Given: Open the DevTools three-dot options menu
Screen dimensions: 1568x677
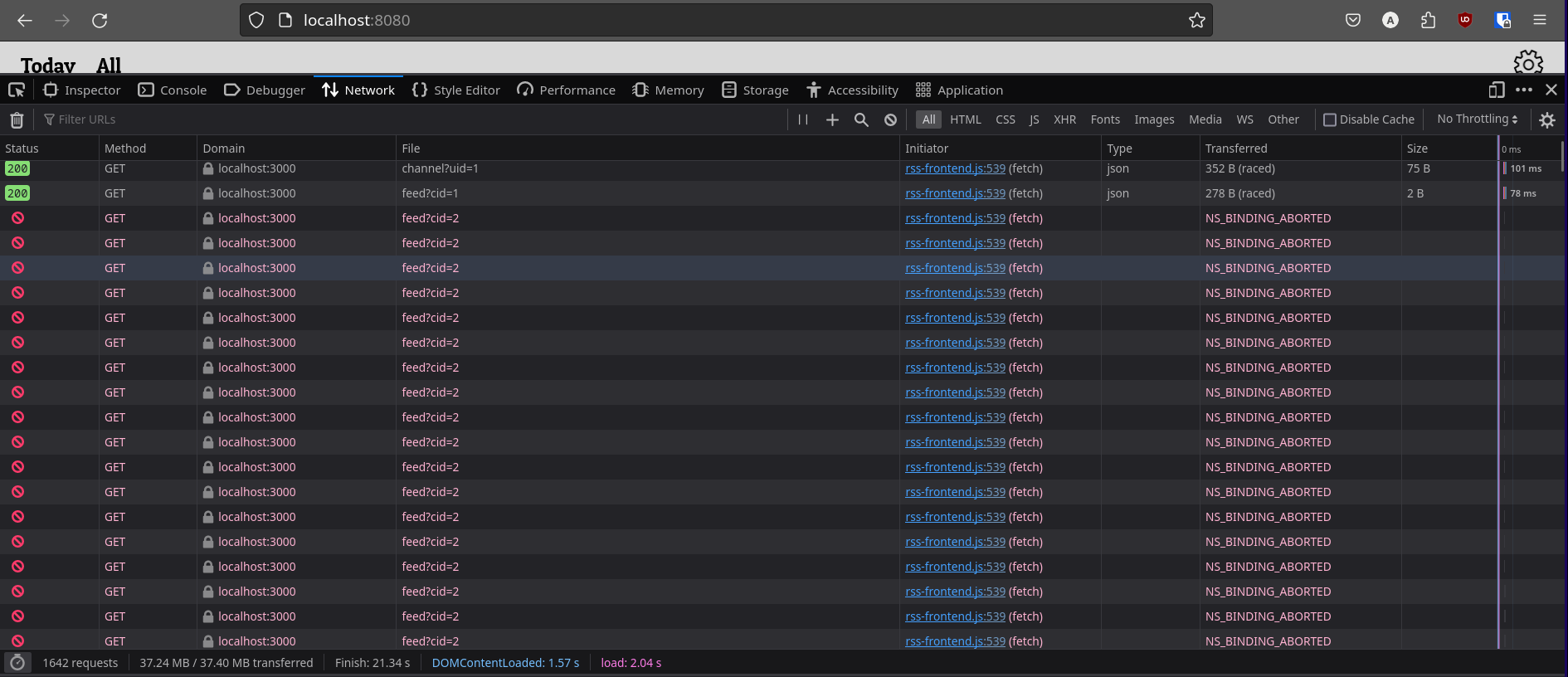Looking at the screenshot, I should click(x=1523, y=90).
